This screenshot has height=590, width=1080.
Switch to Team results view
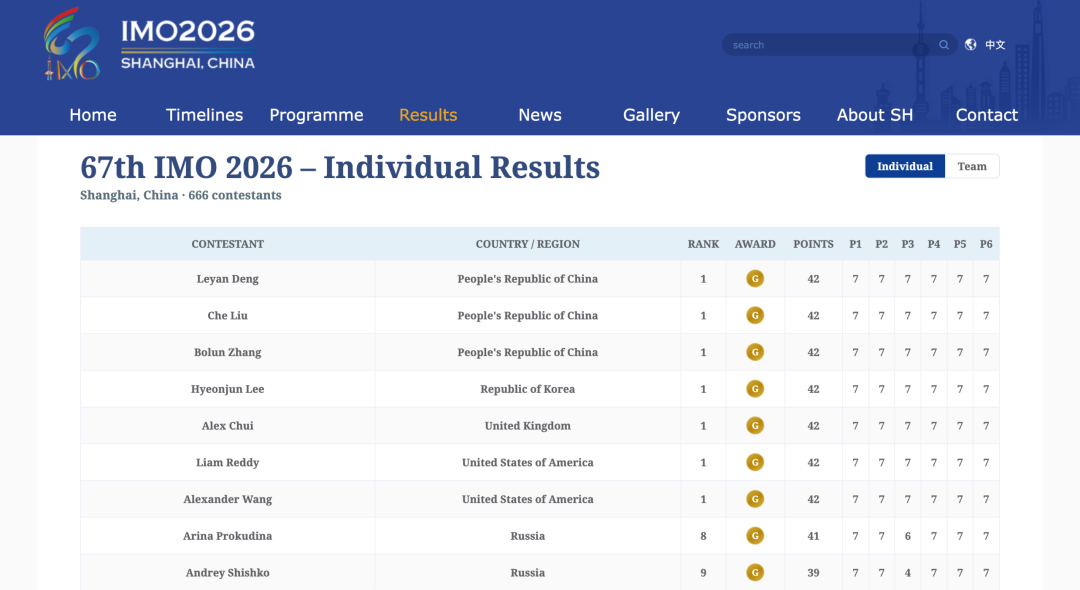[972, 166]
